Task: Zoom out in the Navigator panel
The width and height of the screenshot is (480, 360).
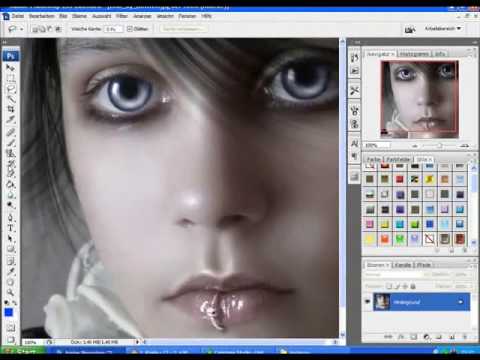Action: point(415,146)
